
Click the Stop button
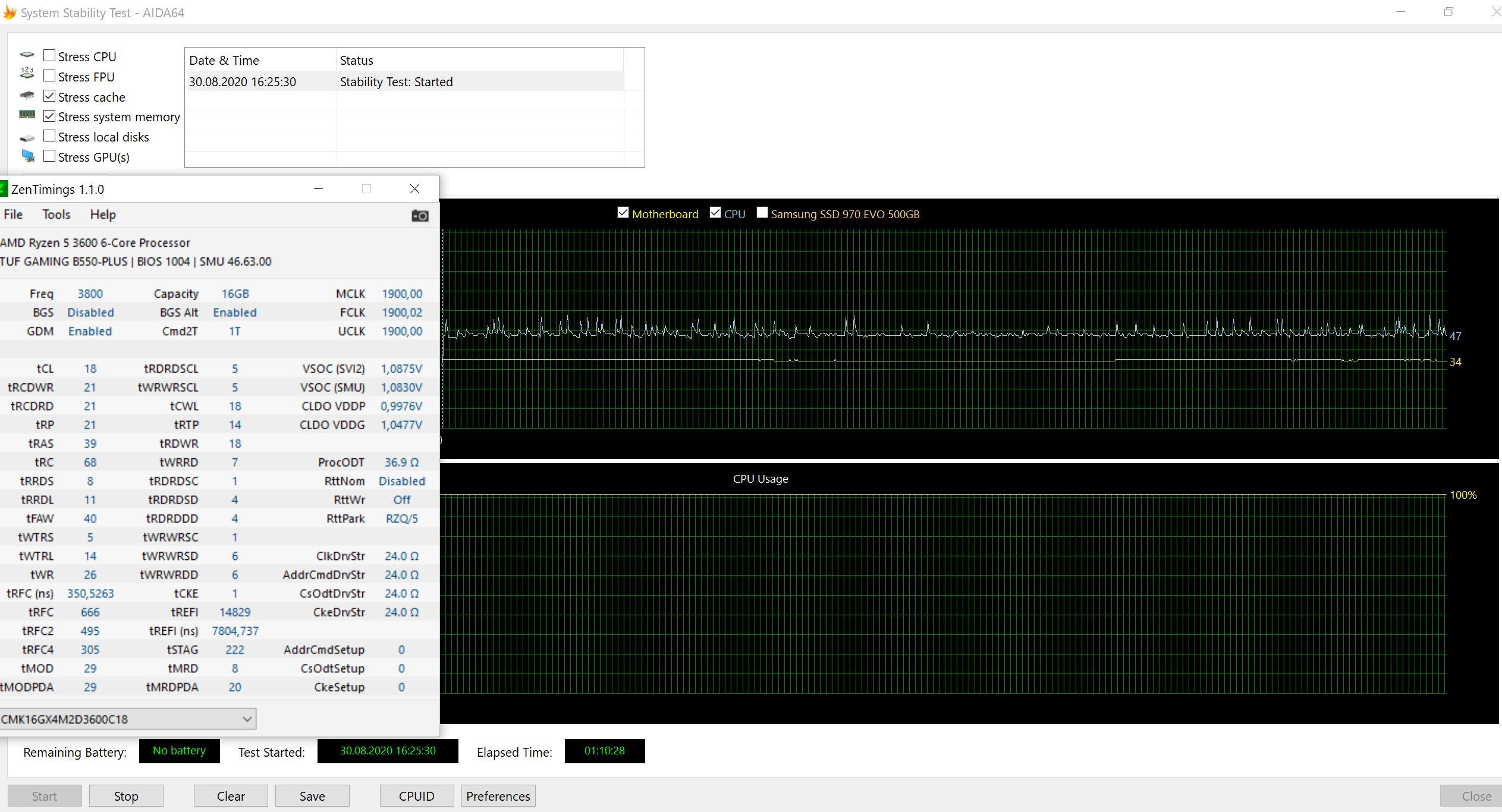(126, 796)
